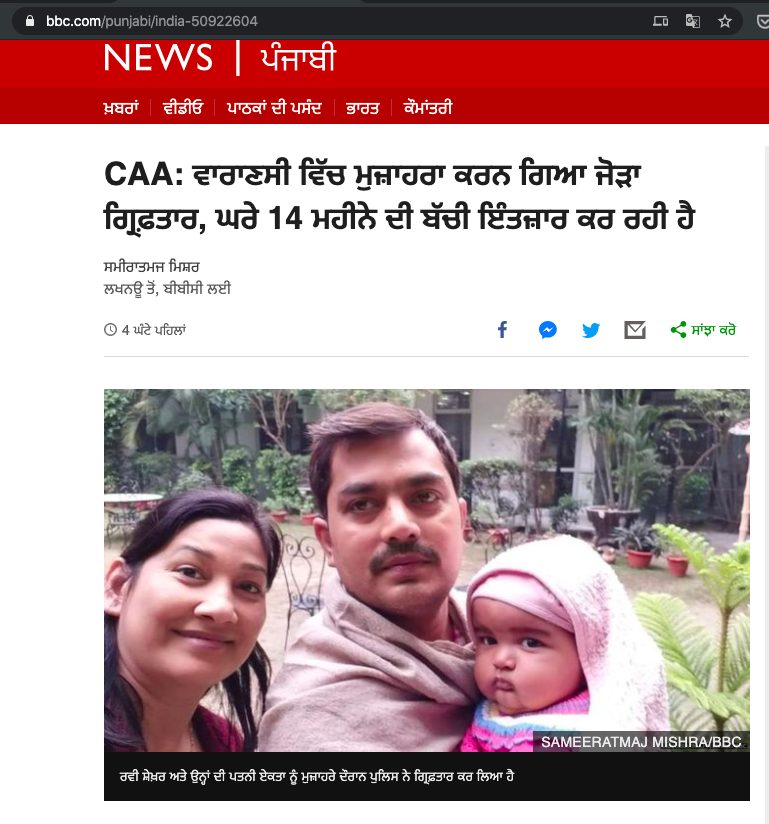This screenshot has height=824, width=769.
Task: View site info via padlock icon
Action: click(30, 21)
